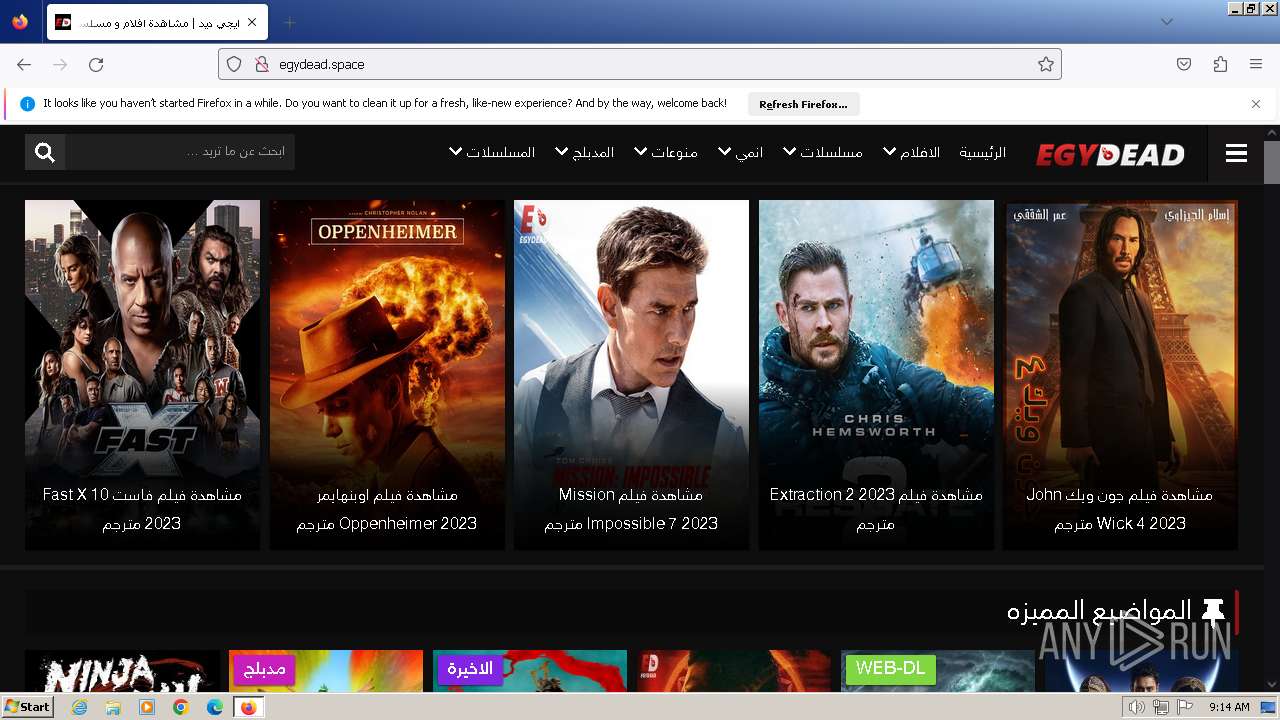
Task: Click the network tray icon
Action: (1160, 707)
